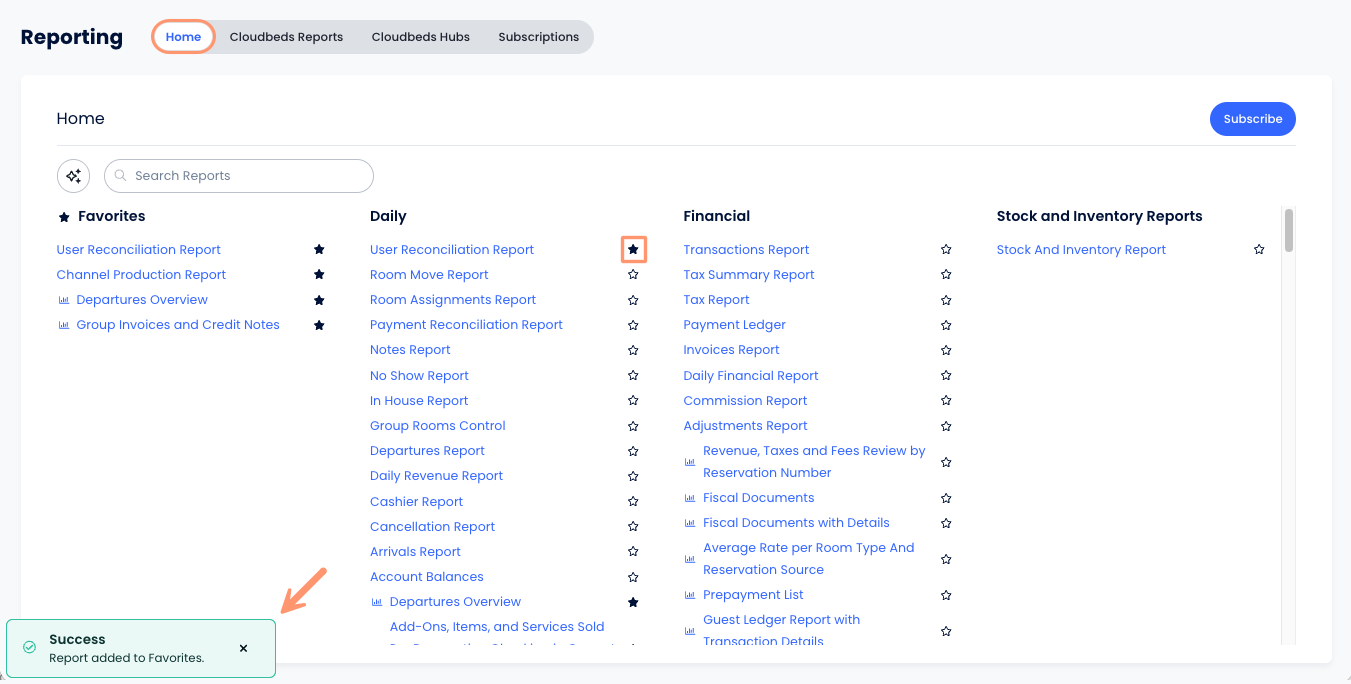Viewport: 1351px width, 684px height.
Task: Star the Arrivals Report
Action: (x=633, y=552)
